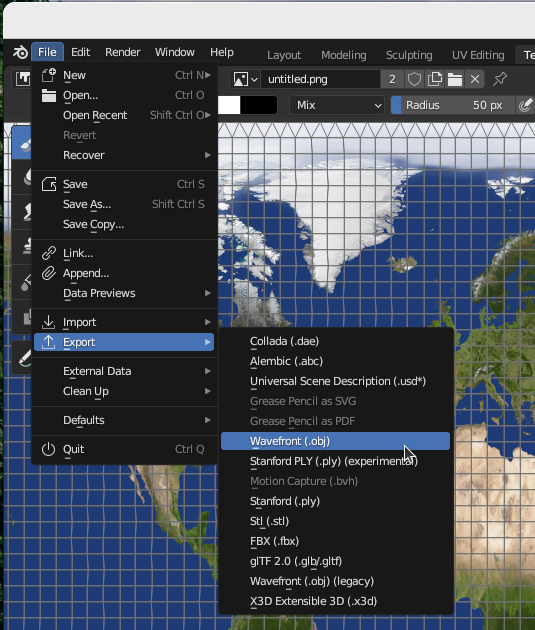Unlink image with the X icon
535x630 pixels.
pyautogui.click(x=475, y=79)
